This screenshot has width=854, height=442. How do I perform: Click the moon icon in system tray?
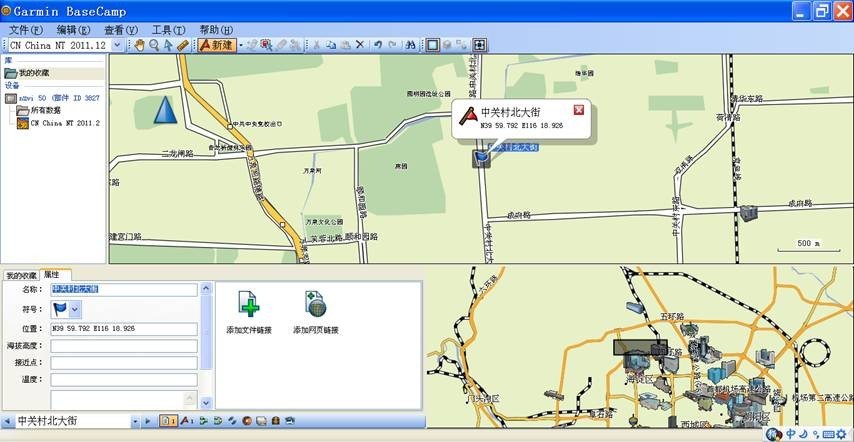pyautogui.click(x=804, y=434)
